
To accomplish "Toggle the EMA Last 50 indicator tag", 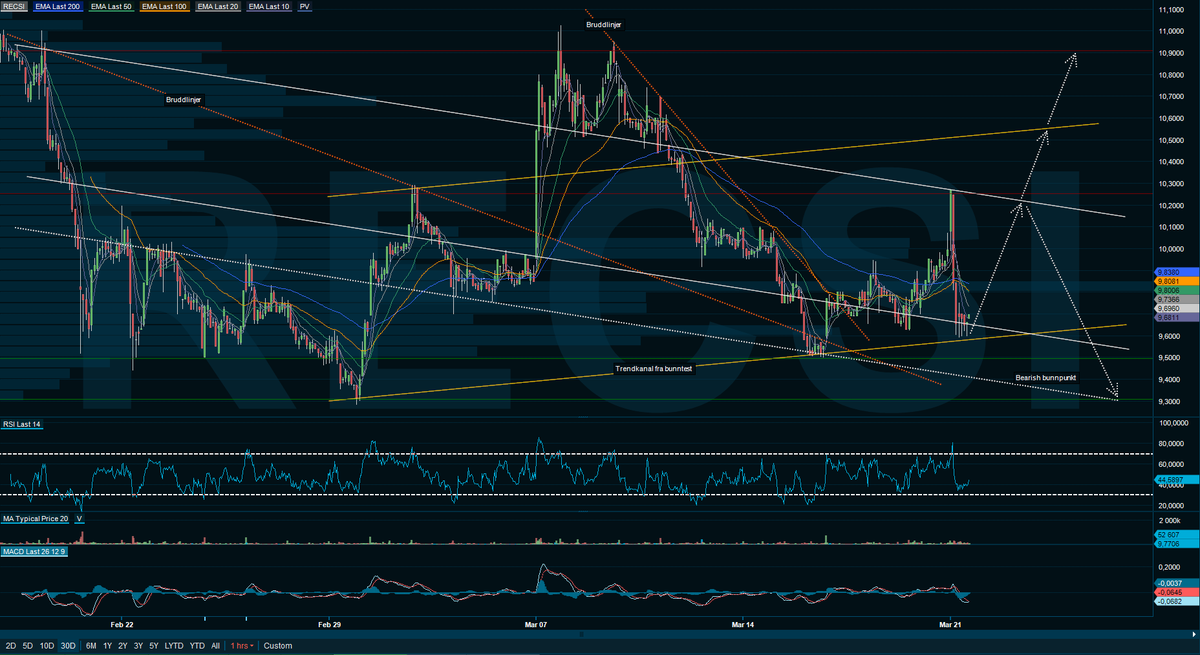I will [112, 6].
